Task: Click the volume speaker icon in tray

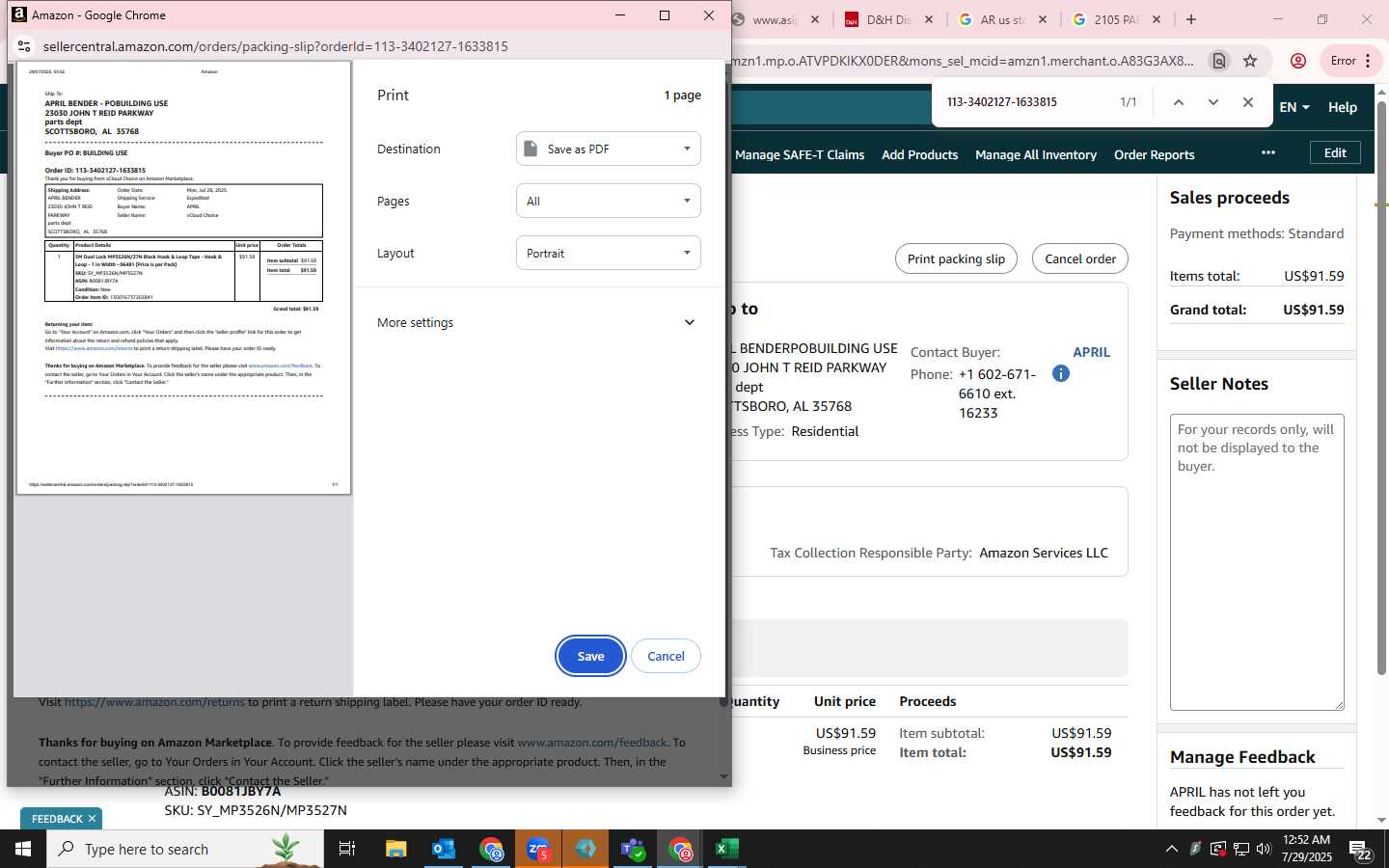Action: [x=1264, y=849]
